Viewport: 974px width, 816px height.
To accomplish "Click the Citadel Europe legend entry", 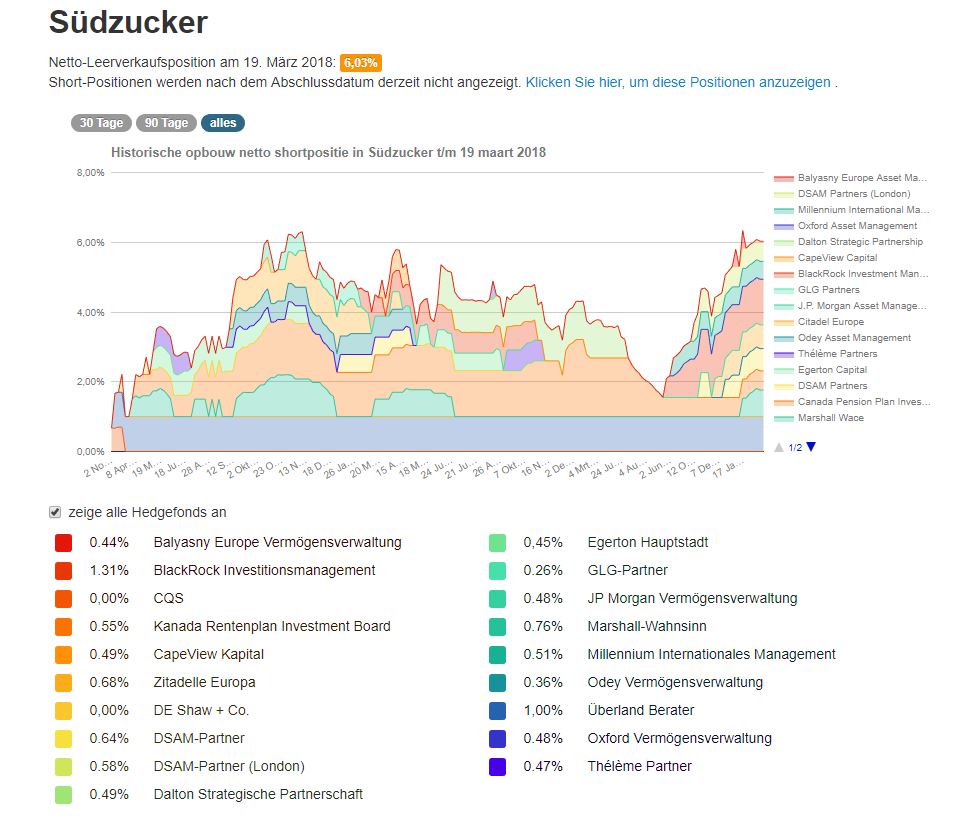I will point(830,322).
